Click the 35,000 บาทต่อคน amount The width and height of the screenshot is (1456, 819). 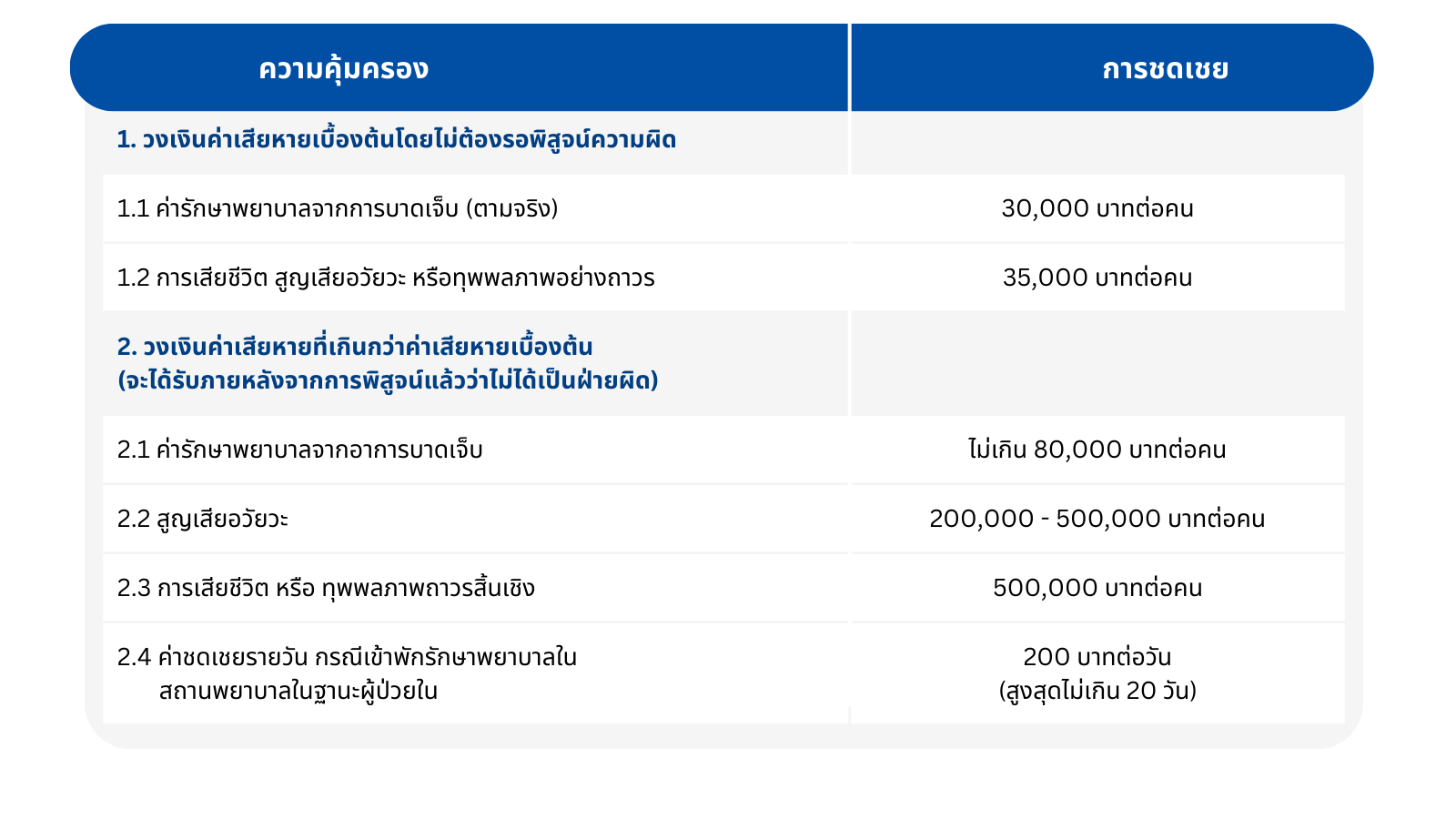(x=1097, y=278)
